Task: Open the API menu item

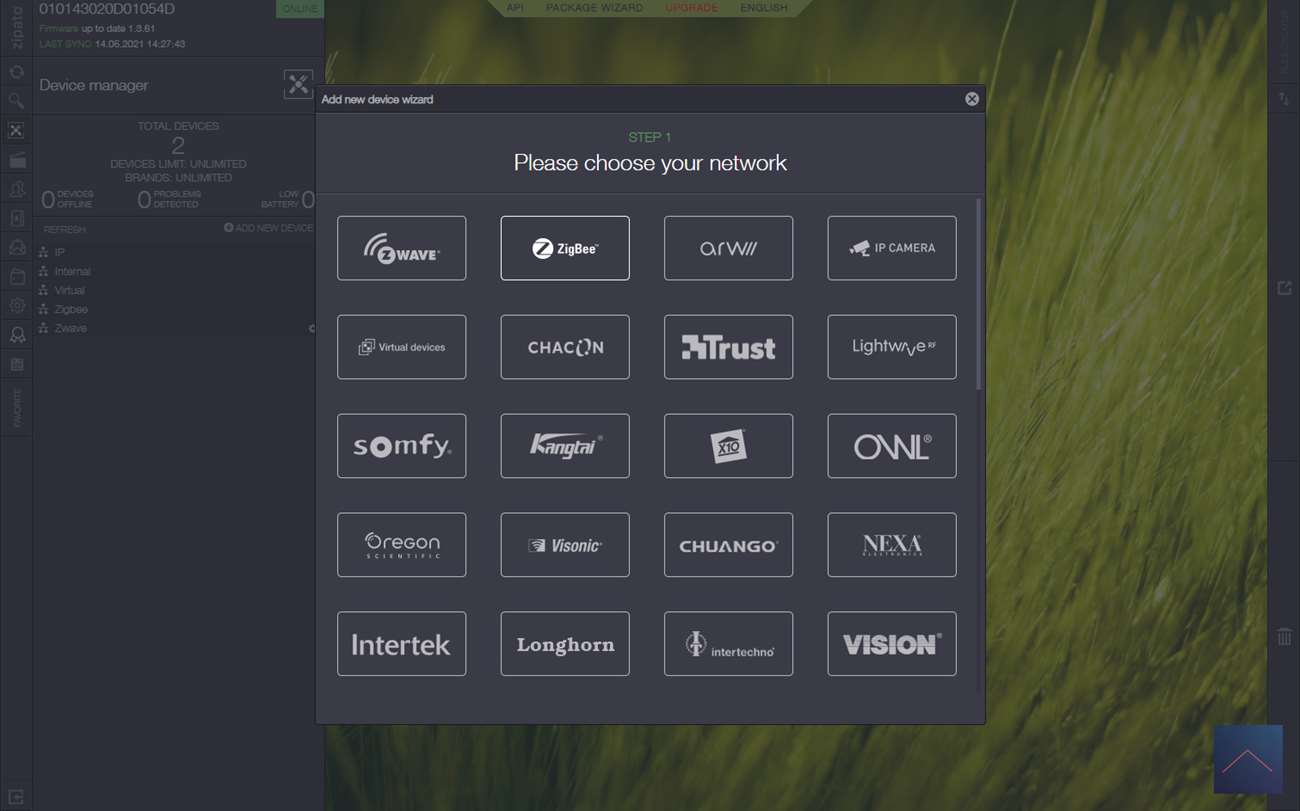Action: tap(515, 8)
